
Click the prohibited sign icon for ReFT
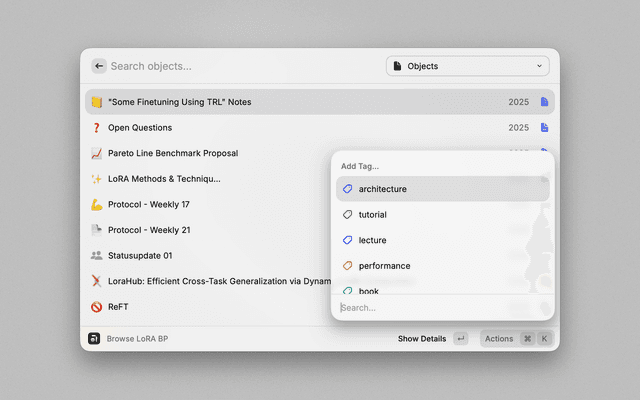point(97,307)
